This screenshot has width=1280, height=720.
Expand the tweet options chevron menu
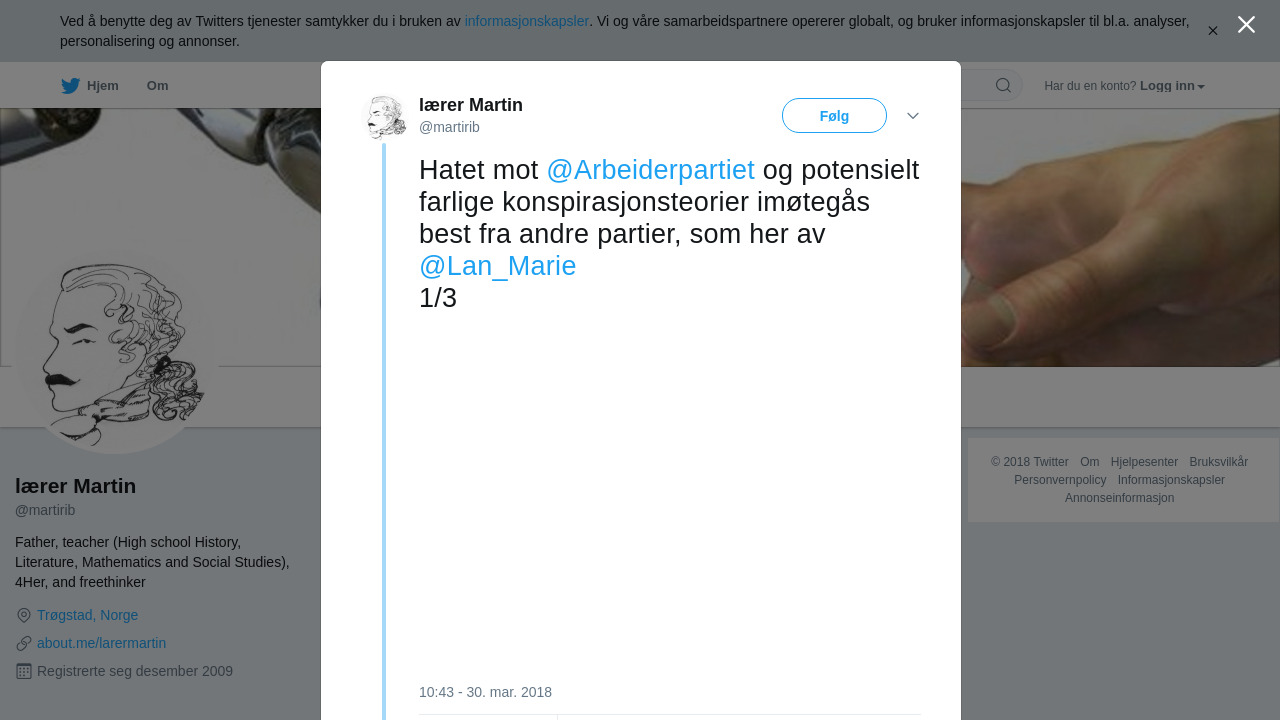913,116
